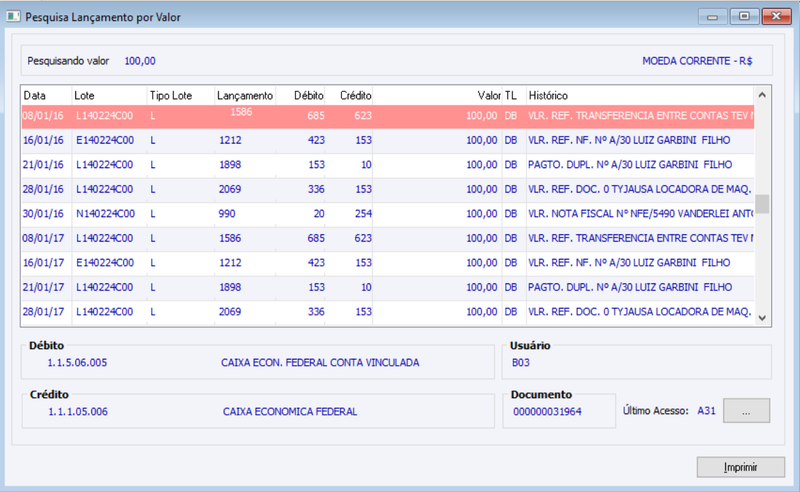800x492 pixels.
Task: Select the row dated 16/01/17
Action: (387, 263)
